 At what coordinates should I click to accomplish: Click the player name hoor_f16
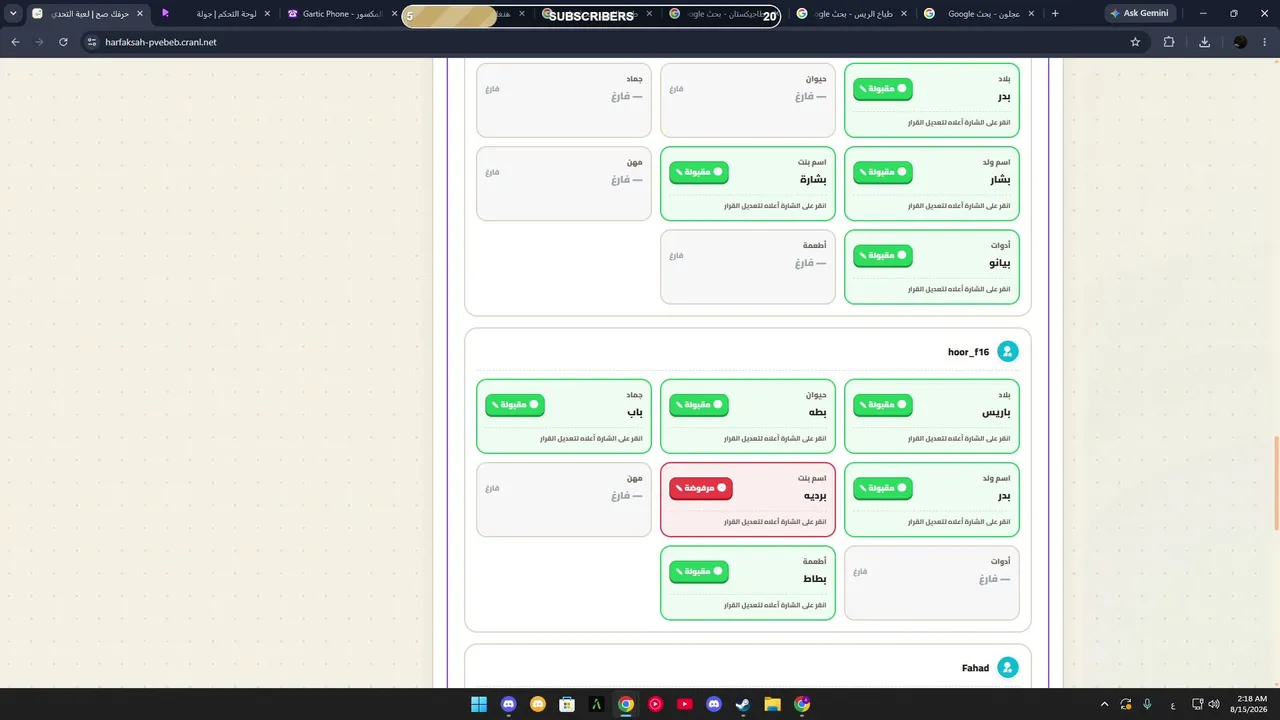[x=968, y=352]
